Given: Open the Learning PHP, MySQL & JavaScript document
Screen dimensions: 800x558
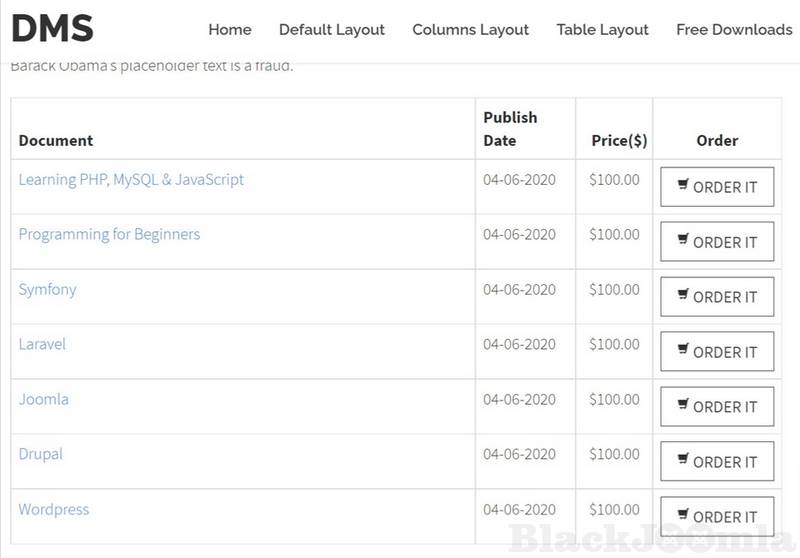Looking at the screenshot, I should [x=131, y=180].
